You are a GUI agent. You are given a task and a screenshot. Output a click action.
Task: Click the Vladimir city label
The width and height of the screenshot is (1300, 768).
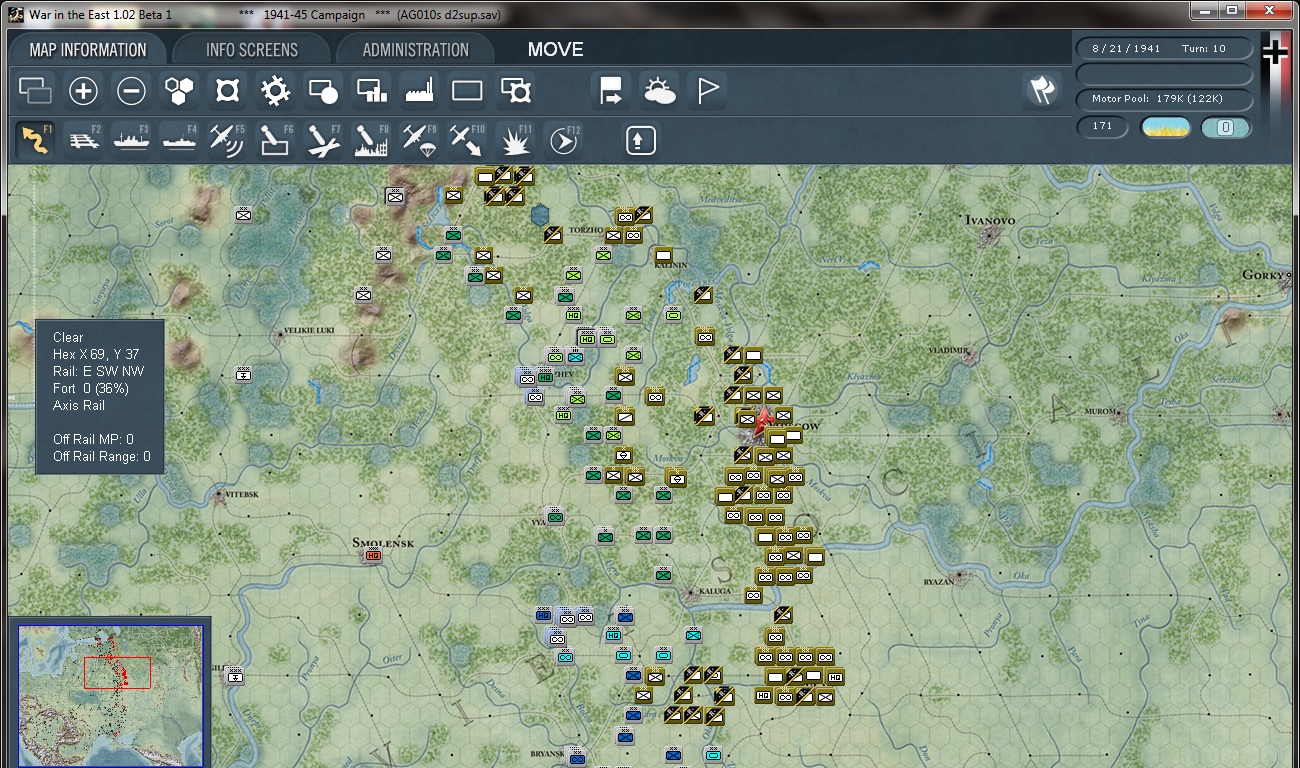coord(949,351)
